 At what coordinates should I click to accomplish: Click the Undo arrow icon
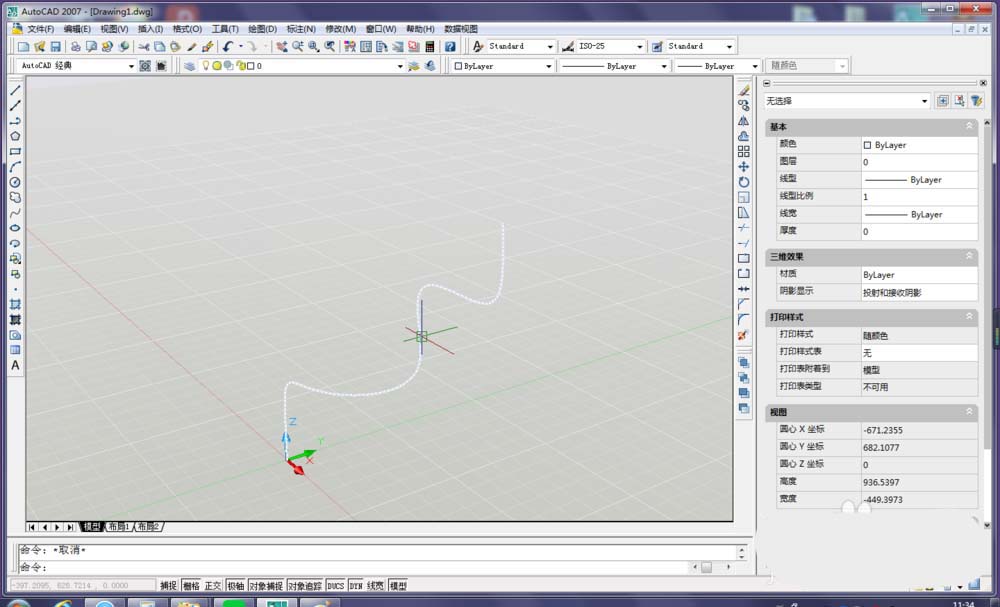pyautogui.click(x=228, y=47)
